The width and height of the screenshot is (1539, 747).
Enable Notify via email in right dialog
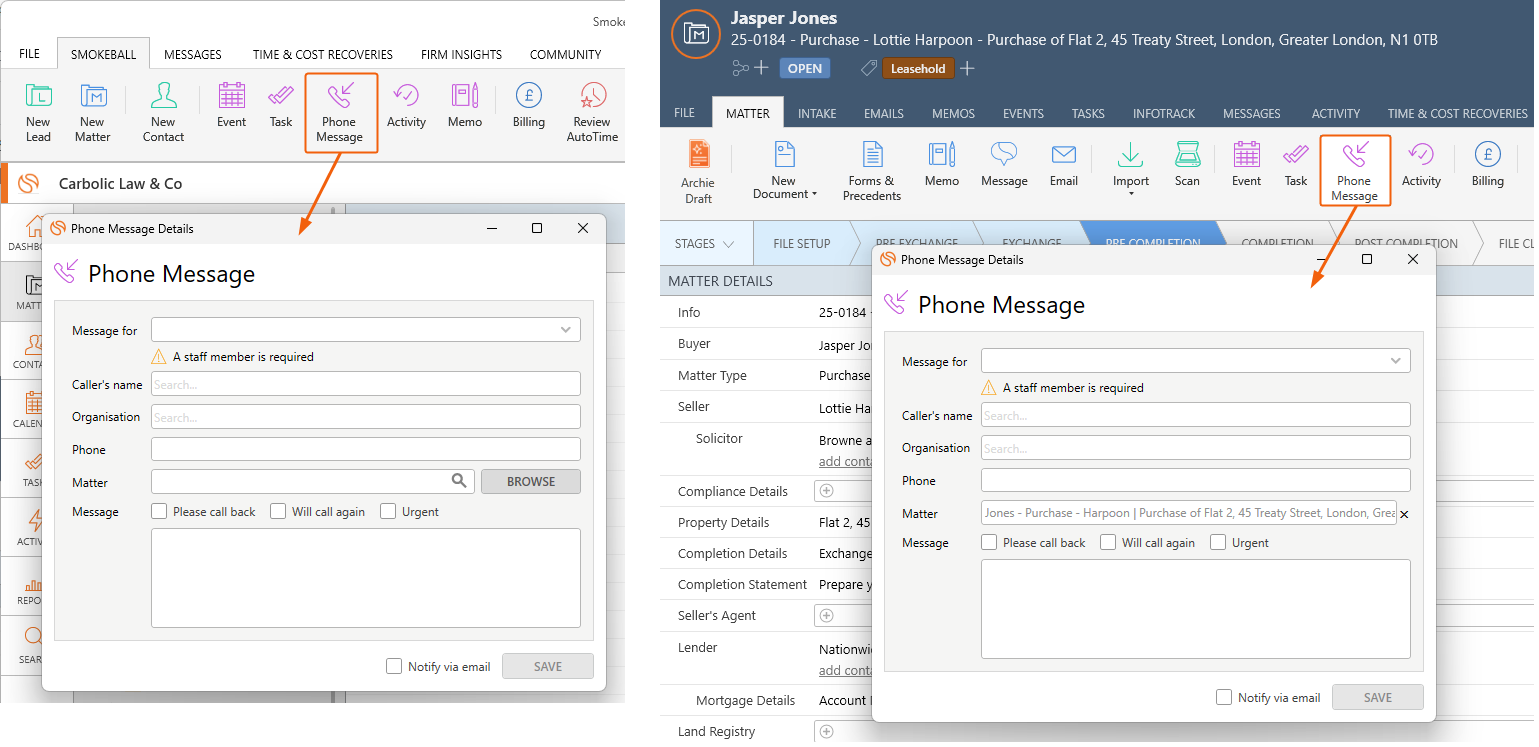click(x=1224, y=697)
